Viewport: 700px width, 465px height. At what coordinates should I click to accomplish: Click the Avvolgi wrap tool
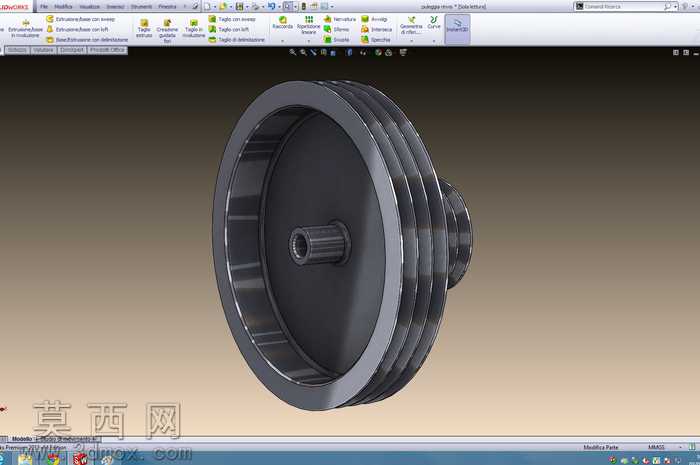click(374, 19)
